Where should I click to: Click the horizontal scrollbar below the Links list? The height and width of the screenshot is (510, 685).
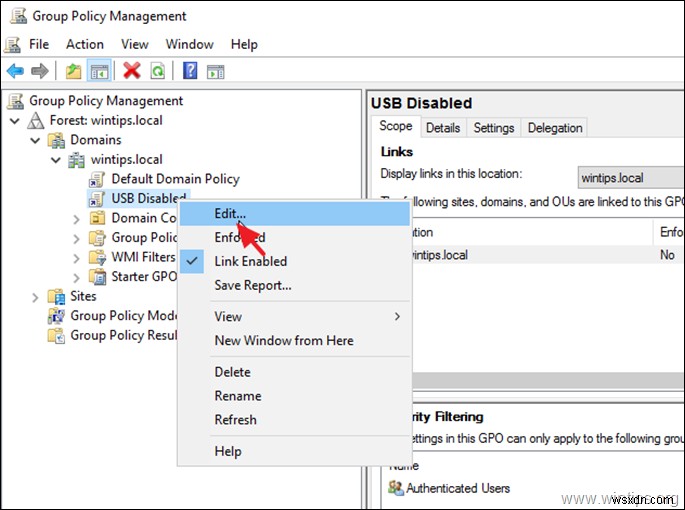coord(548,381)
